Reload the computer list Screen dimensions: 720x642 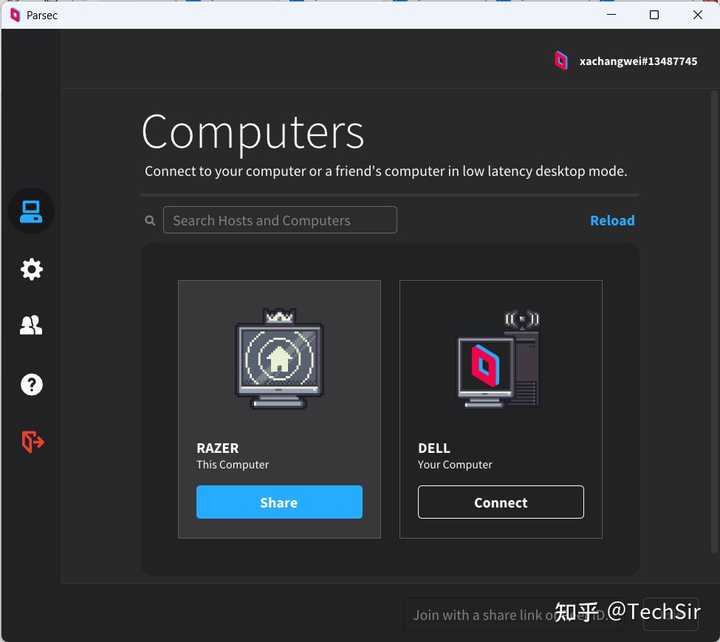612,221
